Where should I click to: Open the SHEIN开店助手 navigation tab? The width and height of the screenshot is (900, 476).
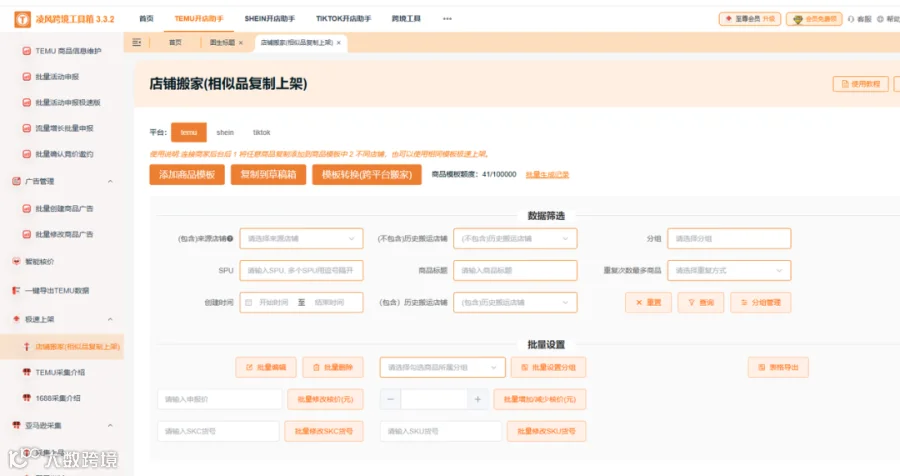[x=270, y=19]
